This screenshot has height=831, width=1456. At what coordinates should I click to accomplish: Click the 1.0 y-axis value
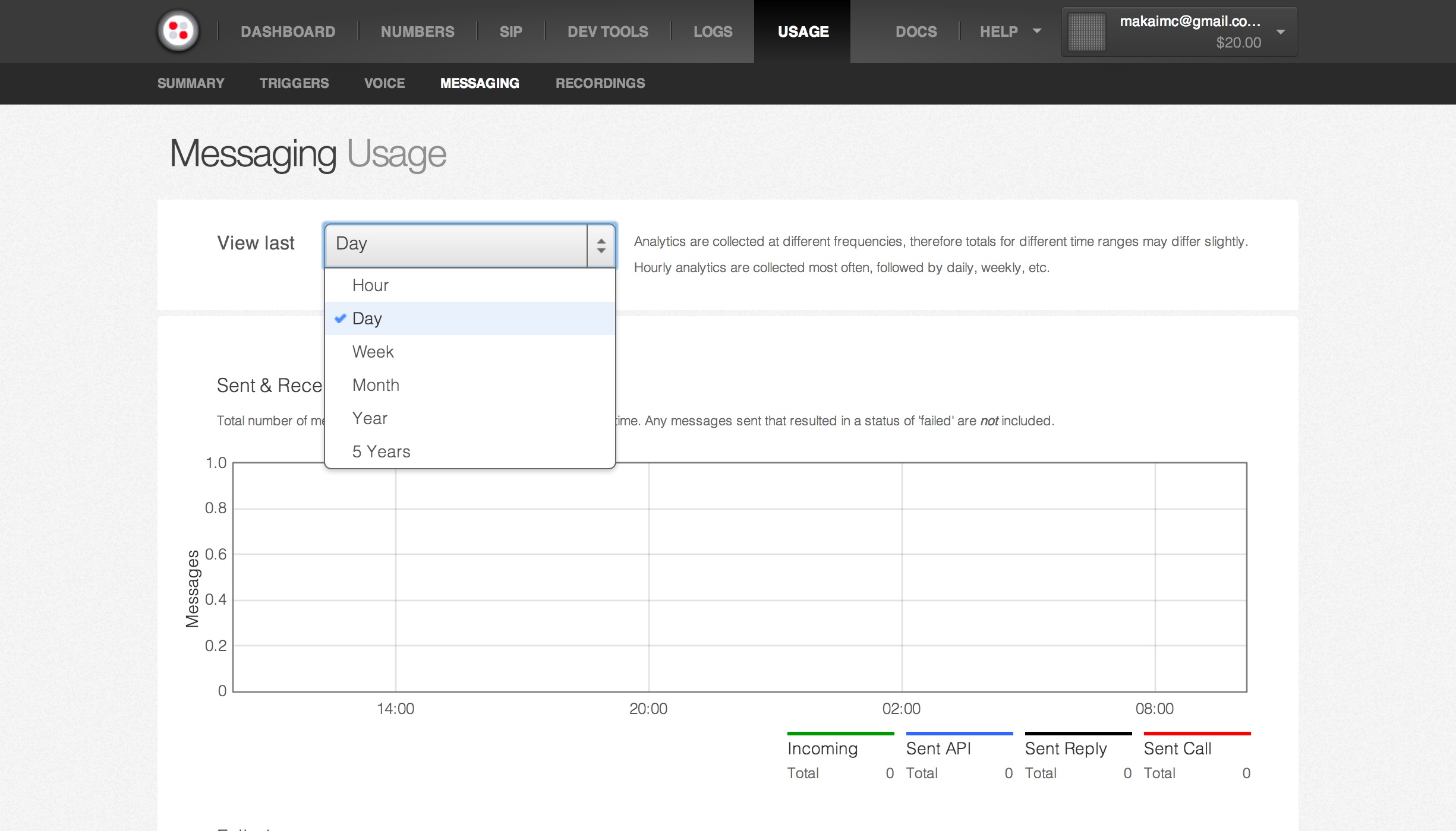(216, 463)
